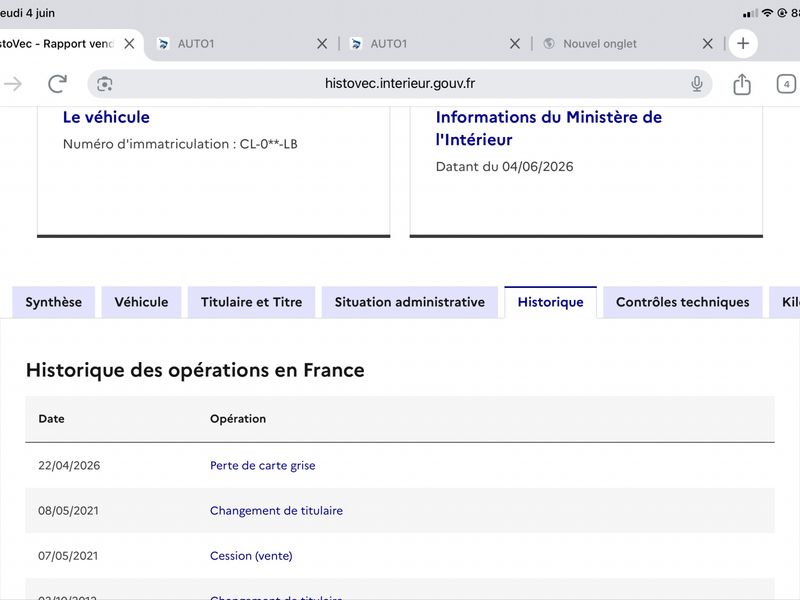Tap the histovec.interieur.gouv.fr address field
Screen dimensions: 800x600
point(400,84)
